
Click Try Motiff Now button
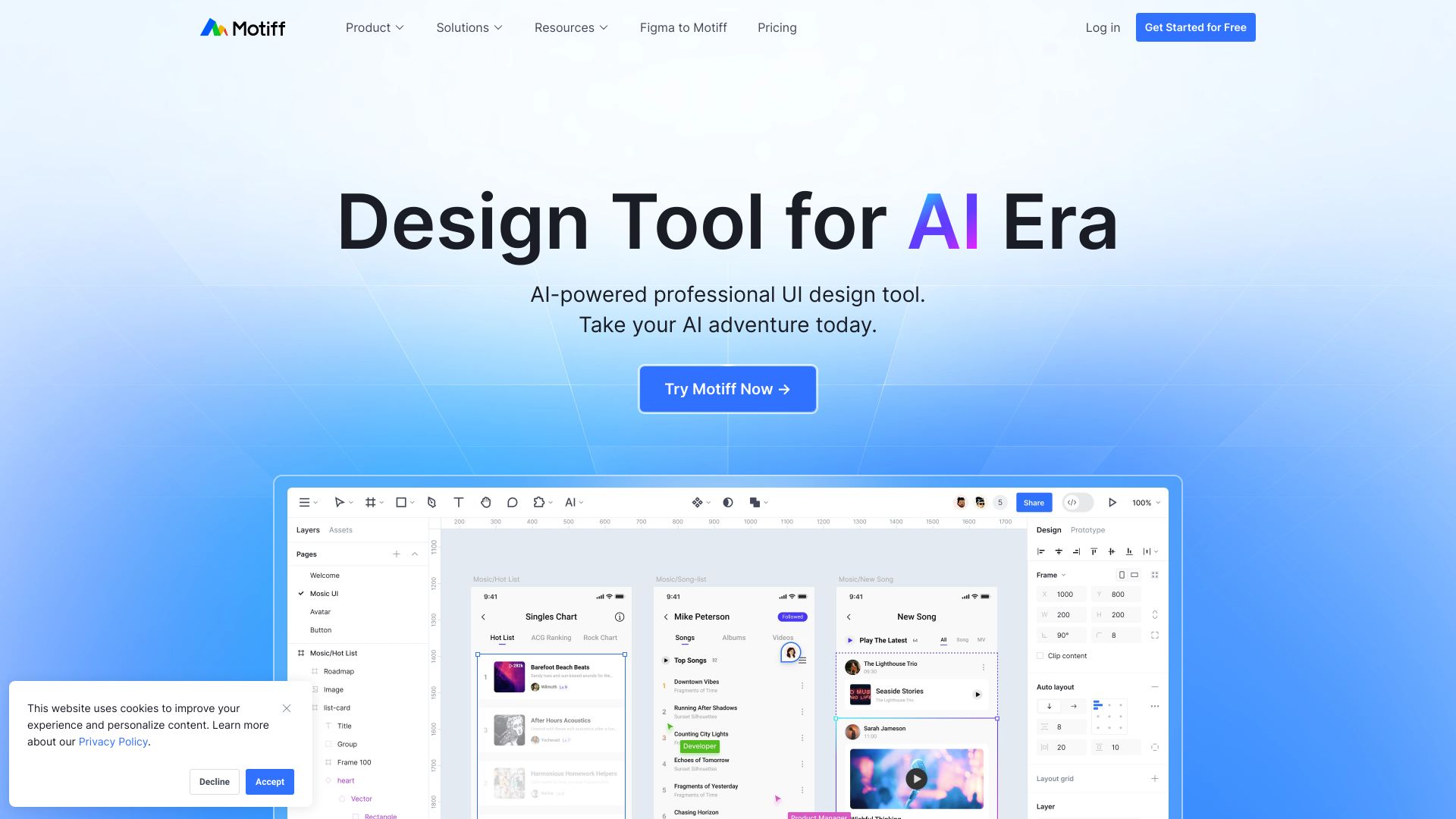pyautogui.click(x=727, y=389)
